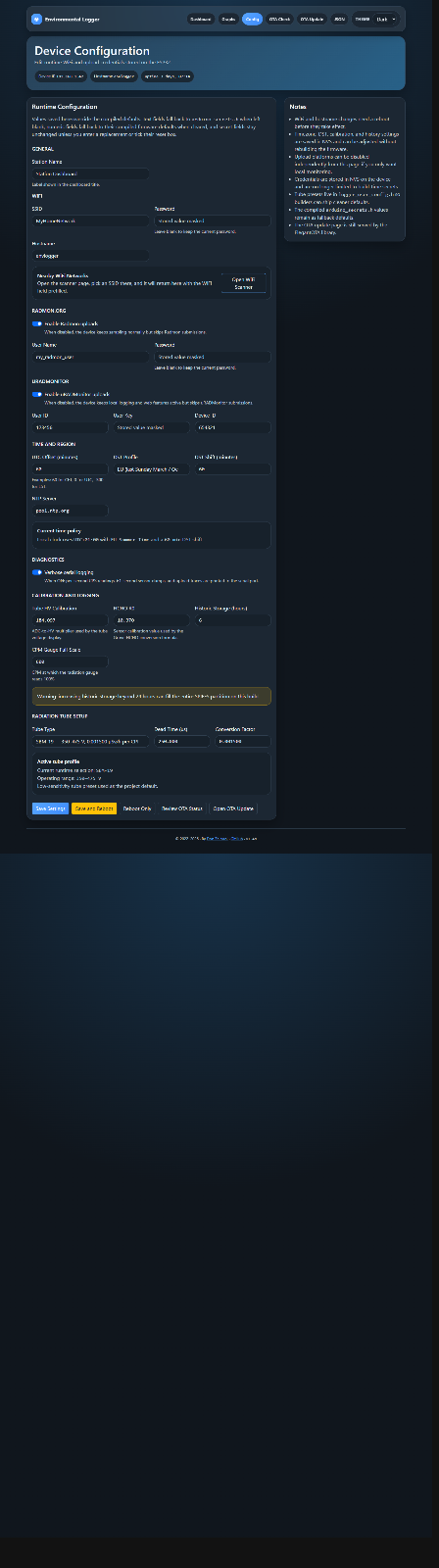This screenshot has height=1568, width=439.
Task: Go to the Dashboard nav tab
Action: [x=200, y=19]
